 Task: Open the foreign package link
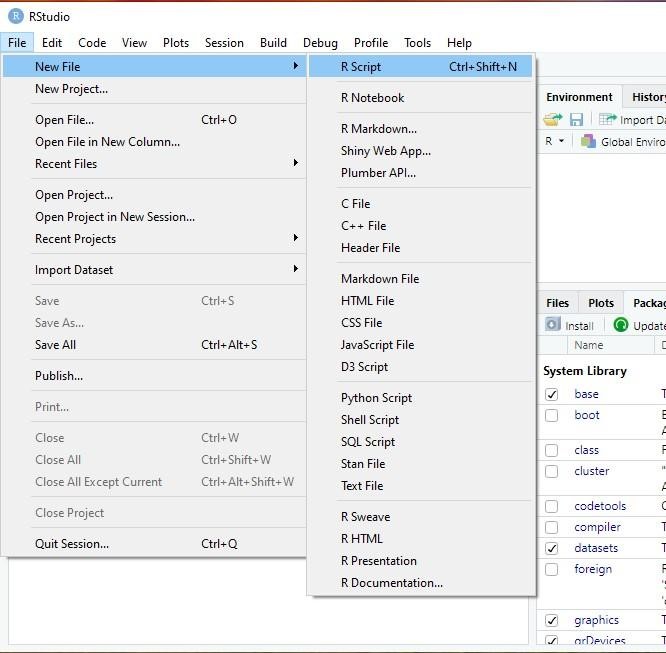593,569
